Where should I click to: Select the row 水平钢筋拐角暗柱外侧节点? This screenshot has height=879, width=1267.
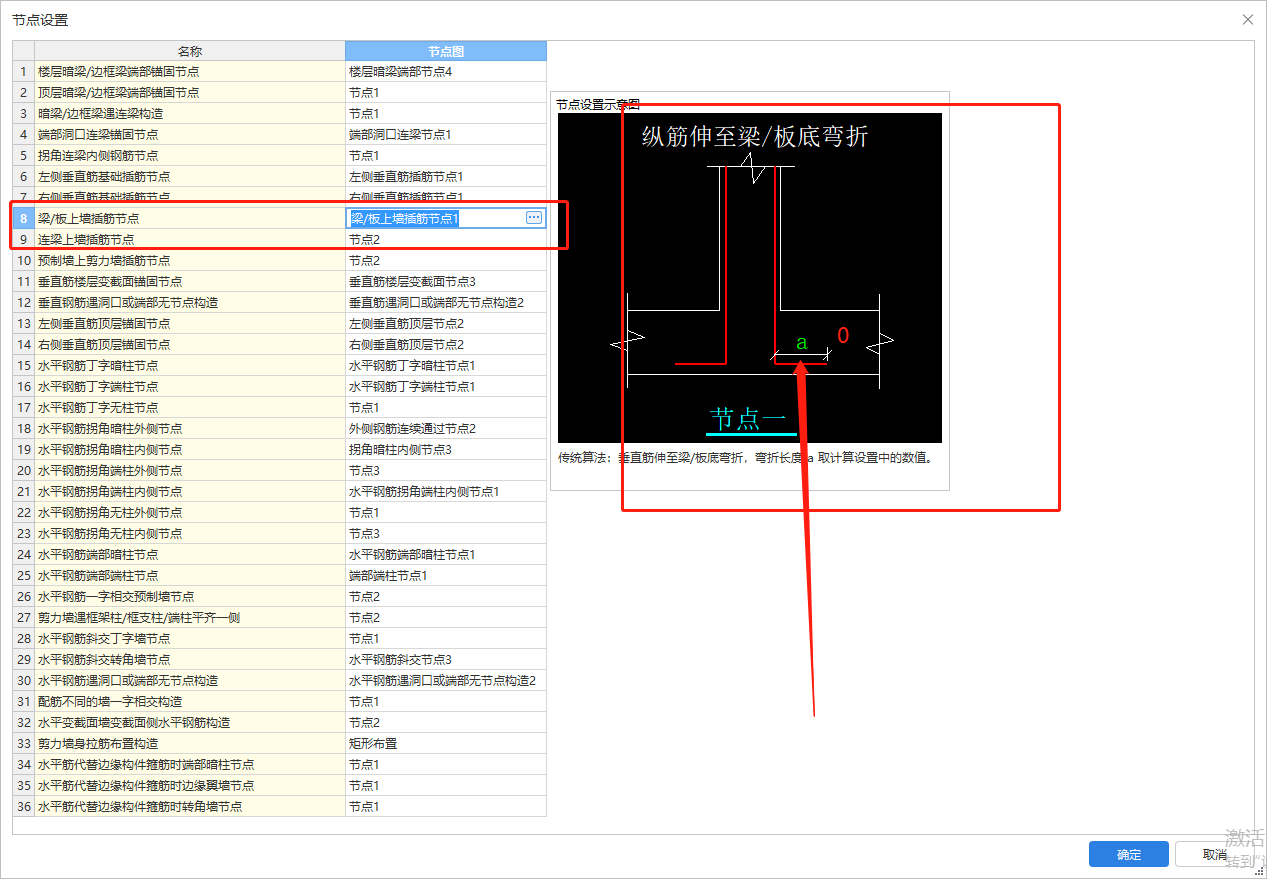[x=280, y=428]
